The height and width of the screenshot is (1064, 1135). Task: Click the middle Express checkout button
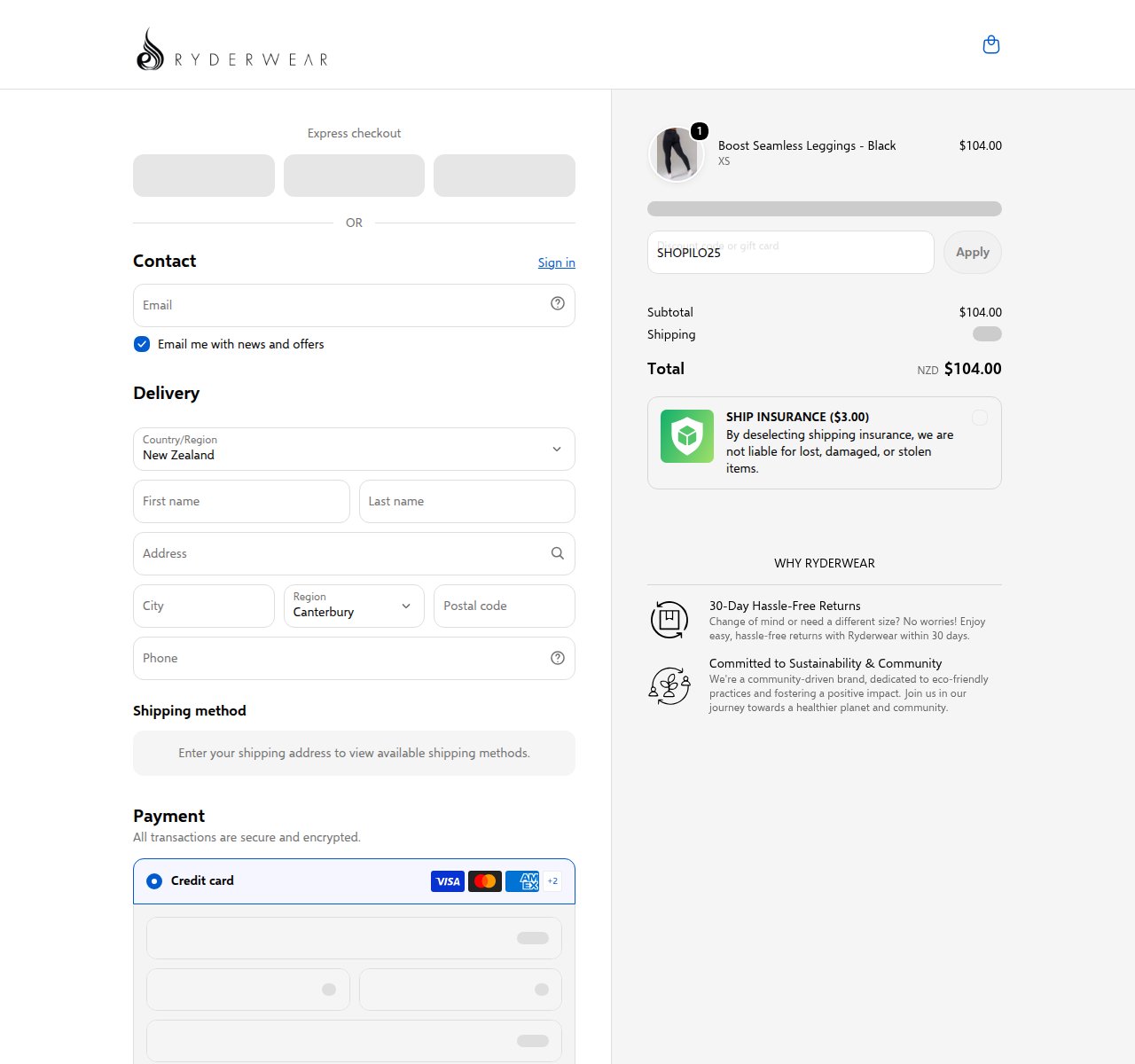354,176
